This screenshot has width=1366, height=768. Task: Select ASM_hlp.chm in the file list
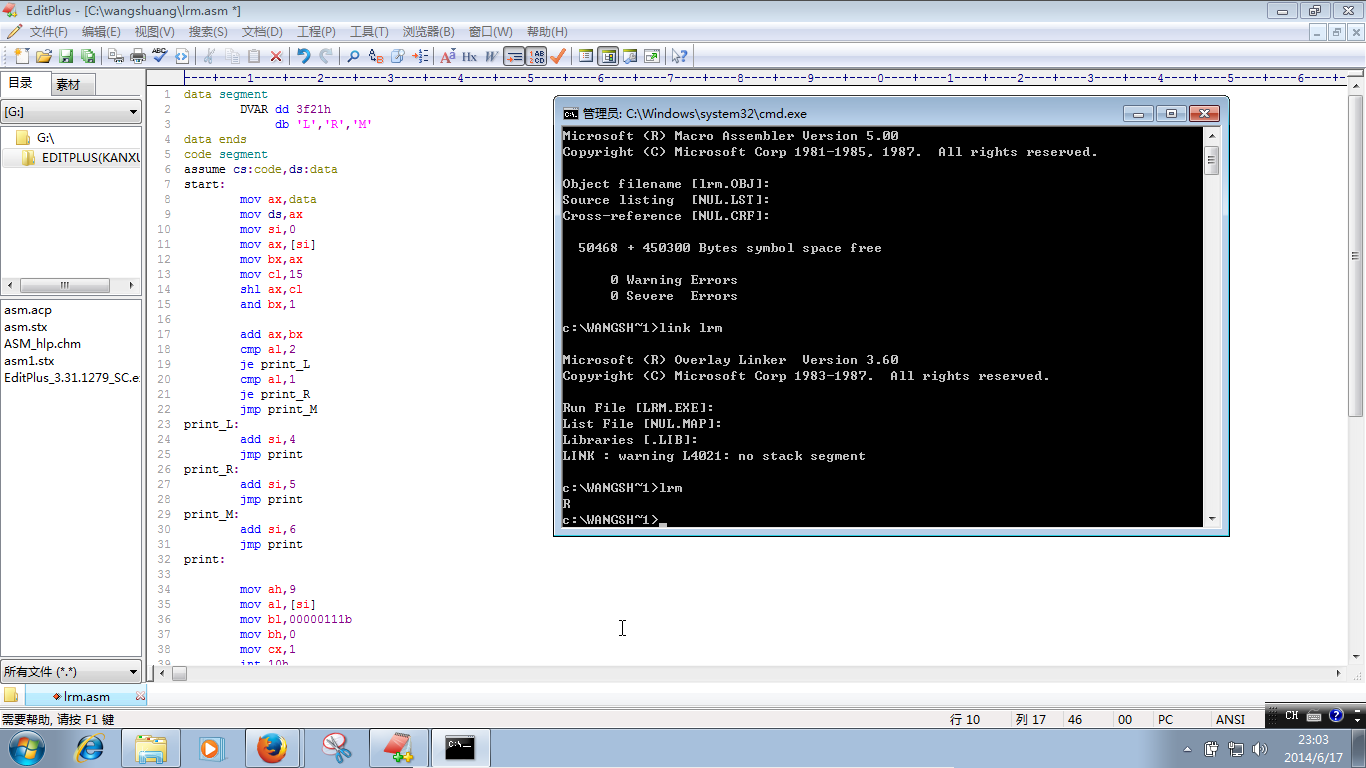tap(43, 344)
